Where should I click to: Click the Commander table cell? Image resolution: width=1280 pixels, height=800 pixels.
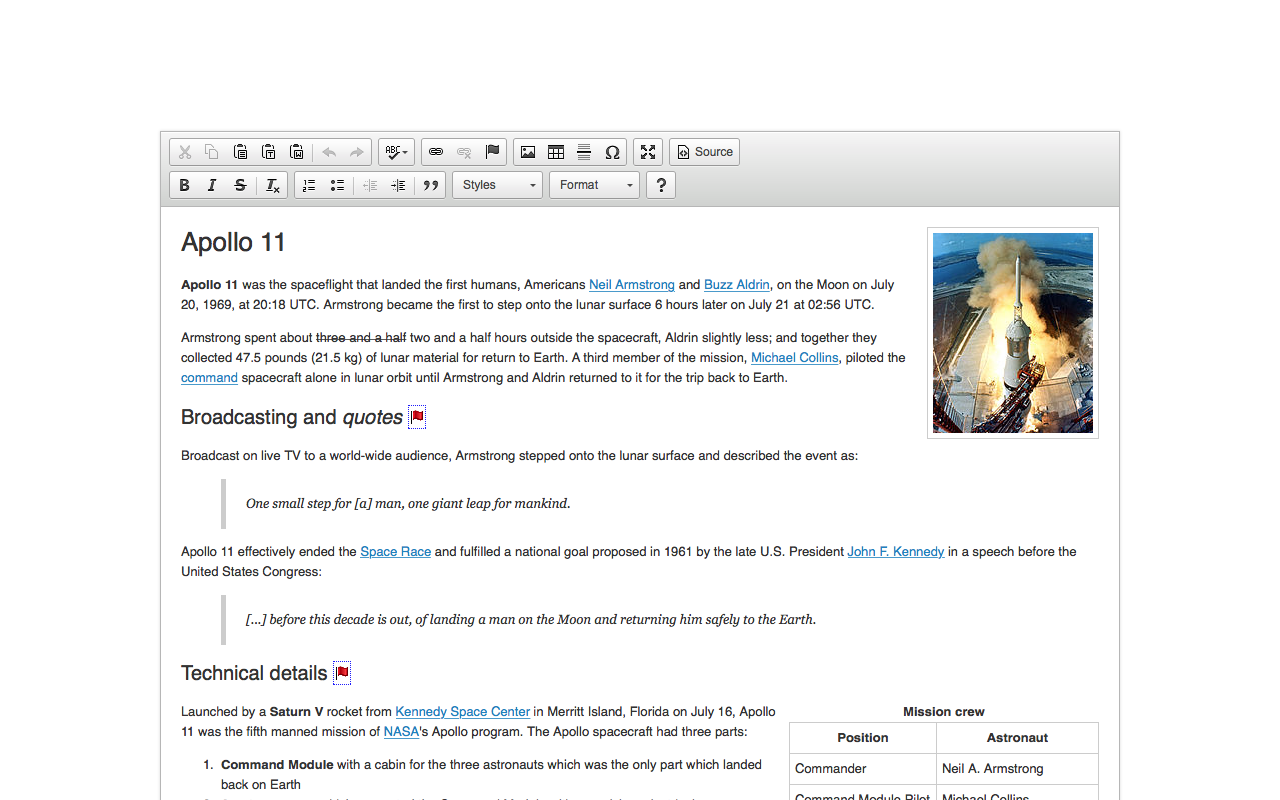[x=863, y=769]
